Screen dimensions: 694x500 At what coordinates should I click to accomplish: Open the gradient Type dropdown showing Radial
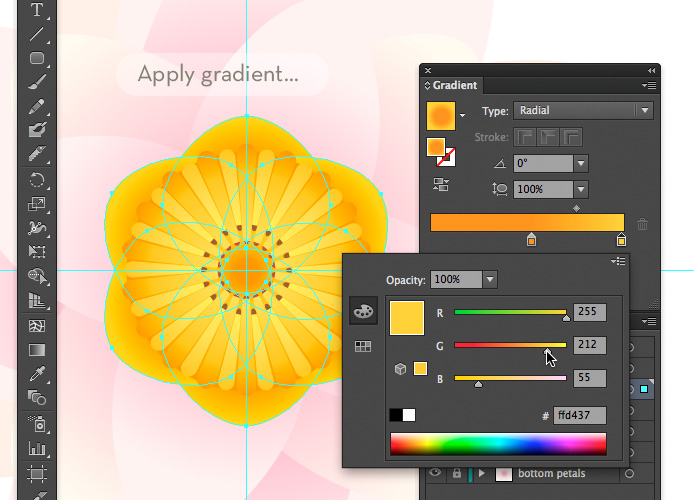(582, 110)
